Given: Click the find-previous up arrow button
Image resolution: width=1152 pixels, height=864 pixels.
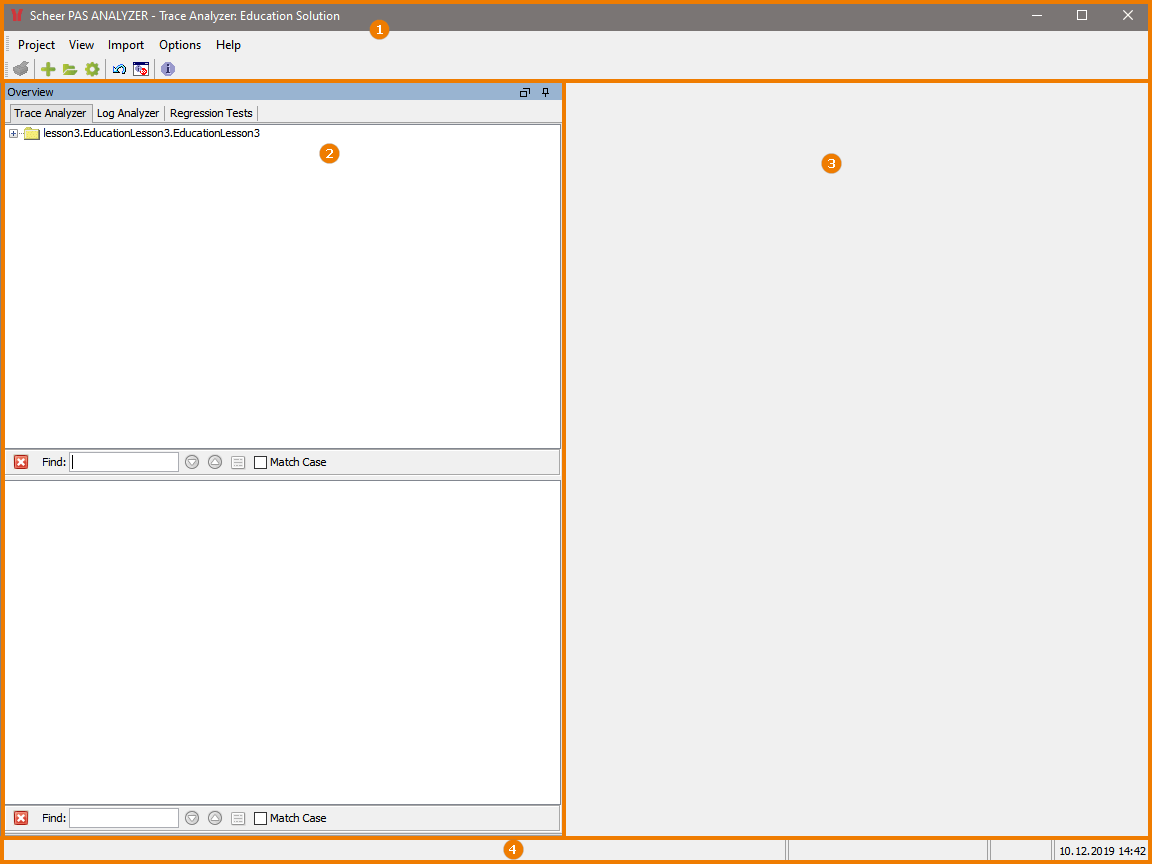Looking at the screenshot, I should point(215,461).
